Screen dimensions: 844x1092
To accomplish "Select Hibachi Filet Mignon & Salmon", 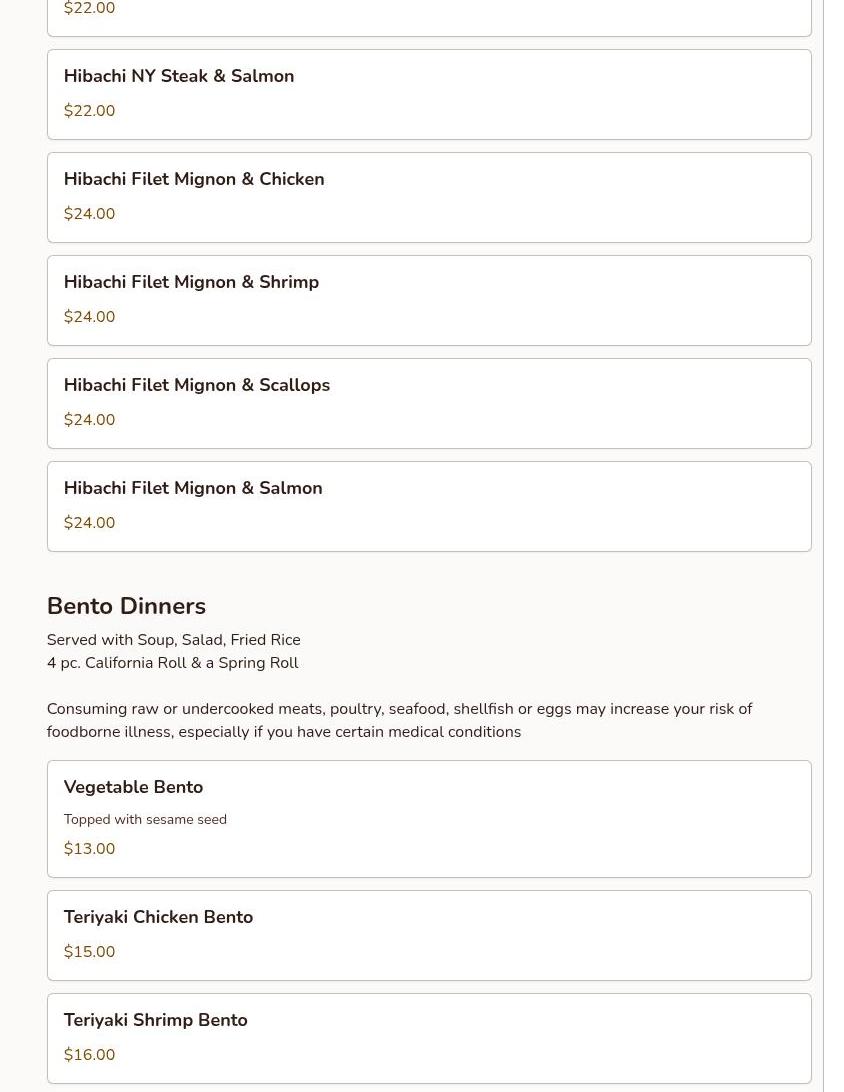I will 429,507.
